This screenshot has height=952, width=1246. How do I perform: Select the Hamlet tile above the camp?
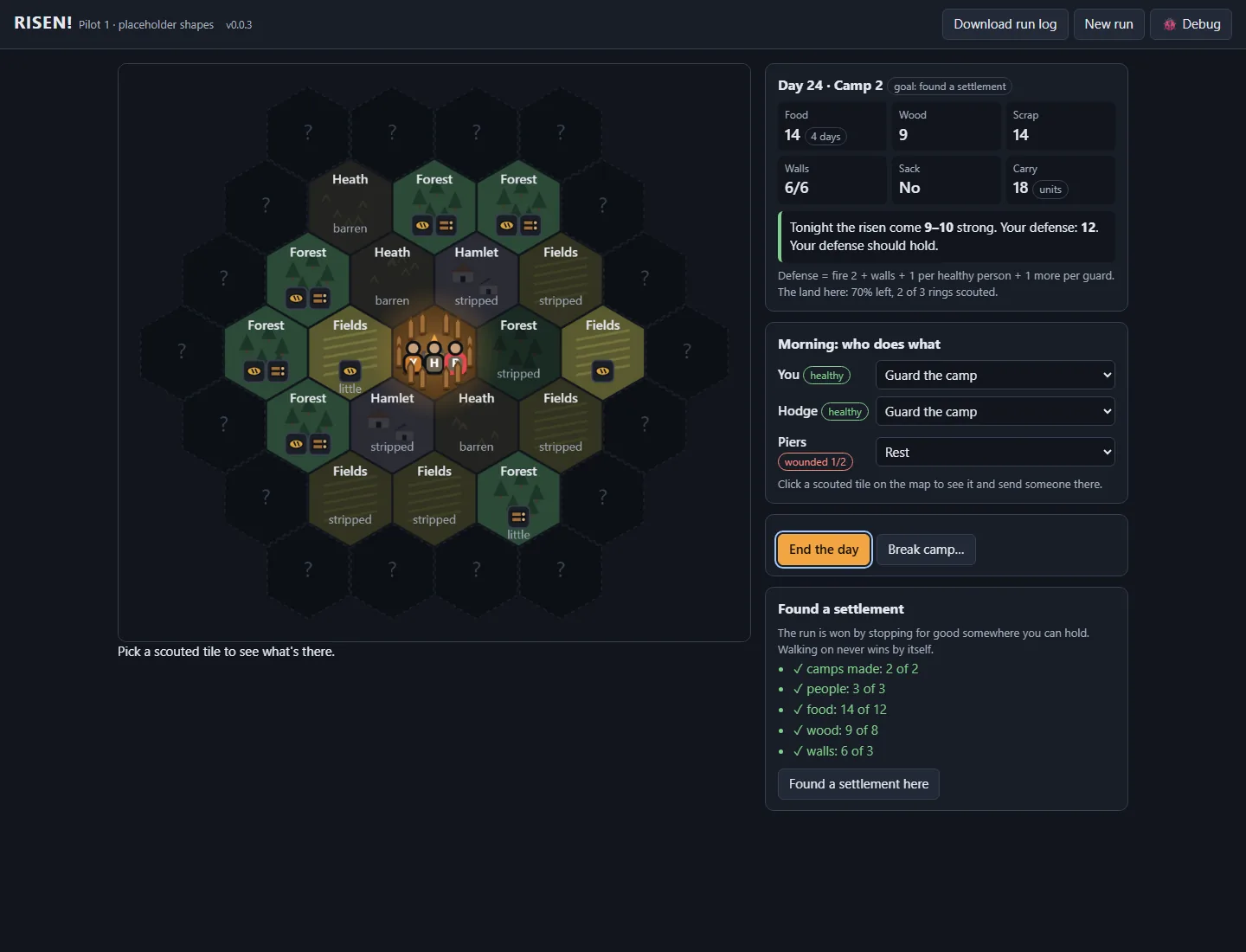click(476, 277)
